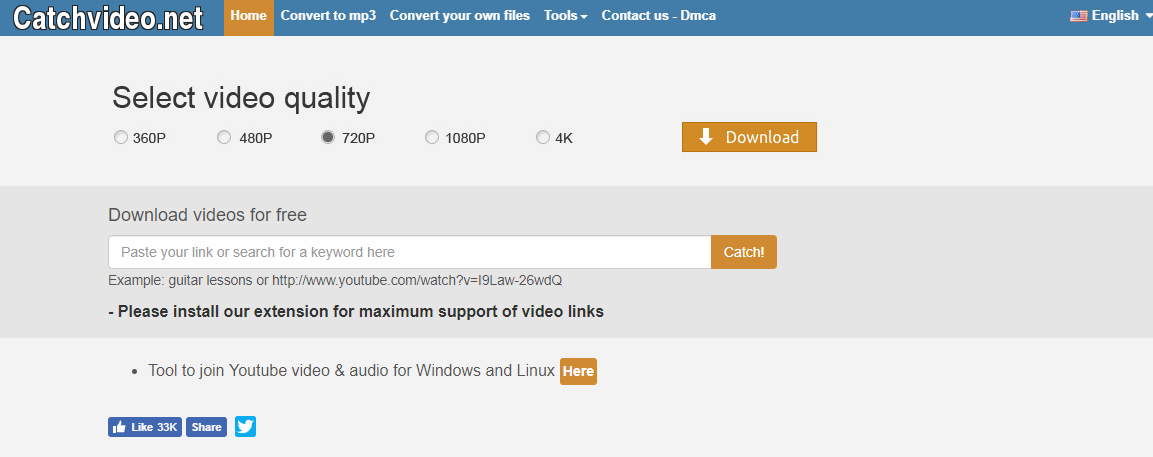
Task: Go to the Home tab
Action: [248, 16]
